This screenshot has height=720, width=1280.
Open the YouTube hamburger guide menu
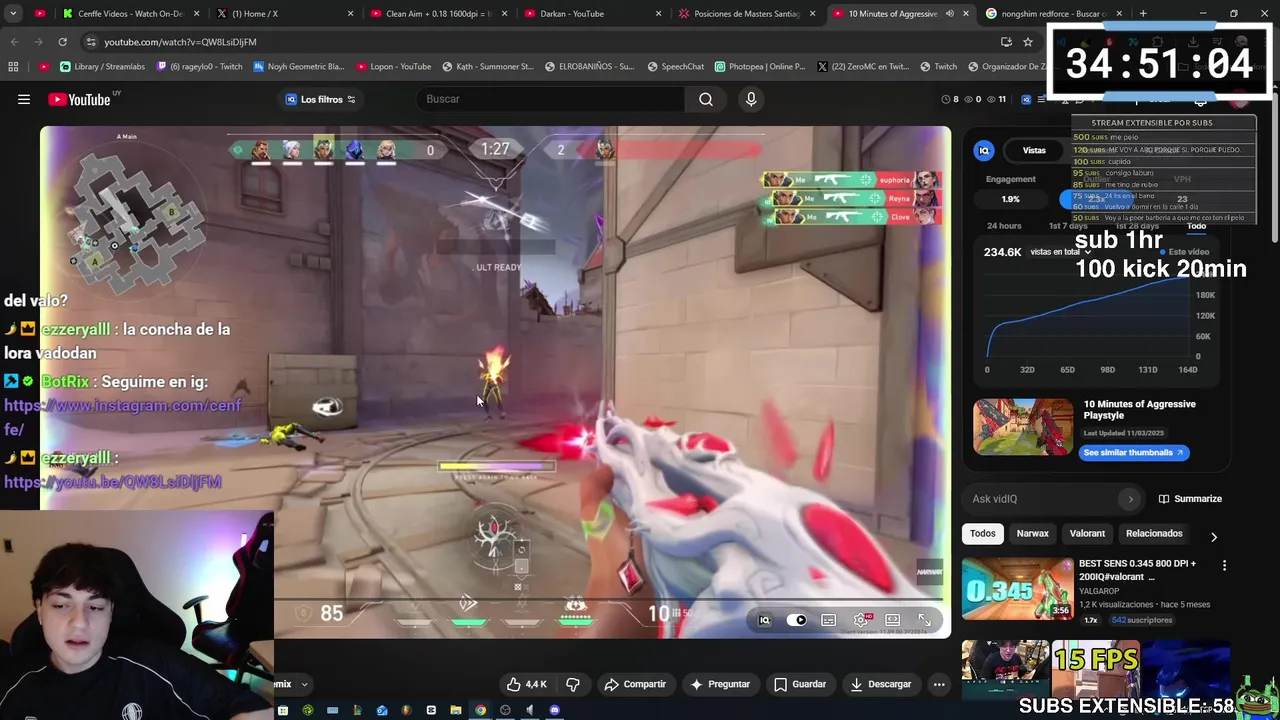pos(24,99)
